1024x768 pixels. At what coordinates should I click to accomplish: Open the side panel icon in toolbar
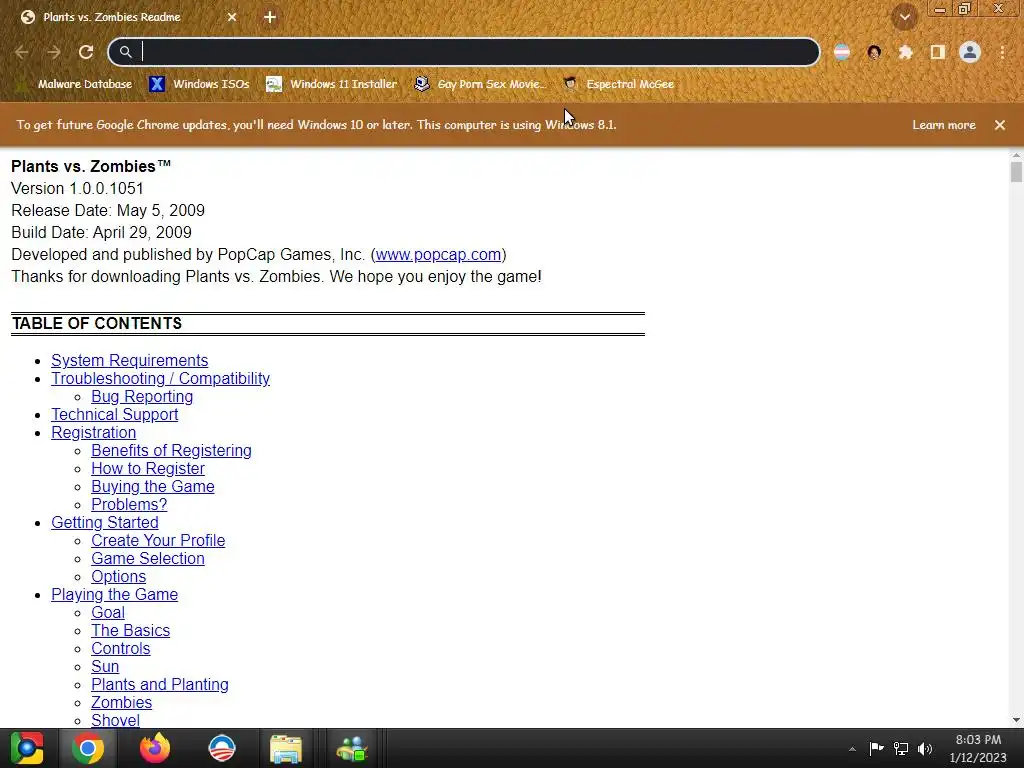[937, 52]
